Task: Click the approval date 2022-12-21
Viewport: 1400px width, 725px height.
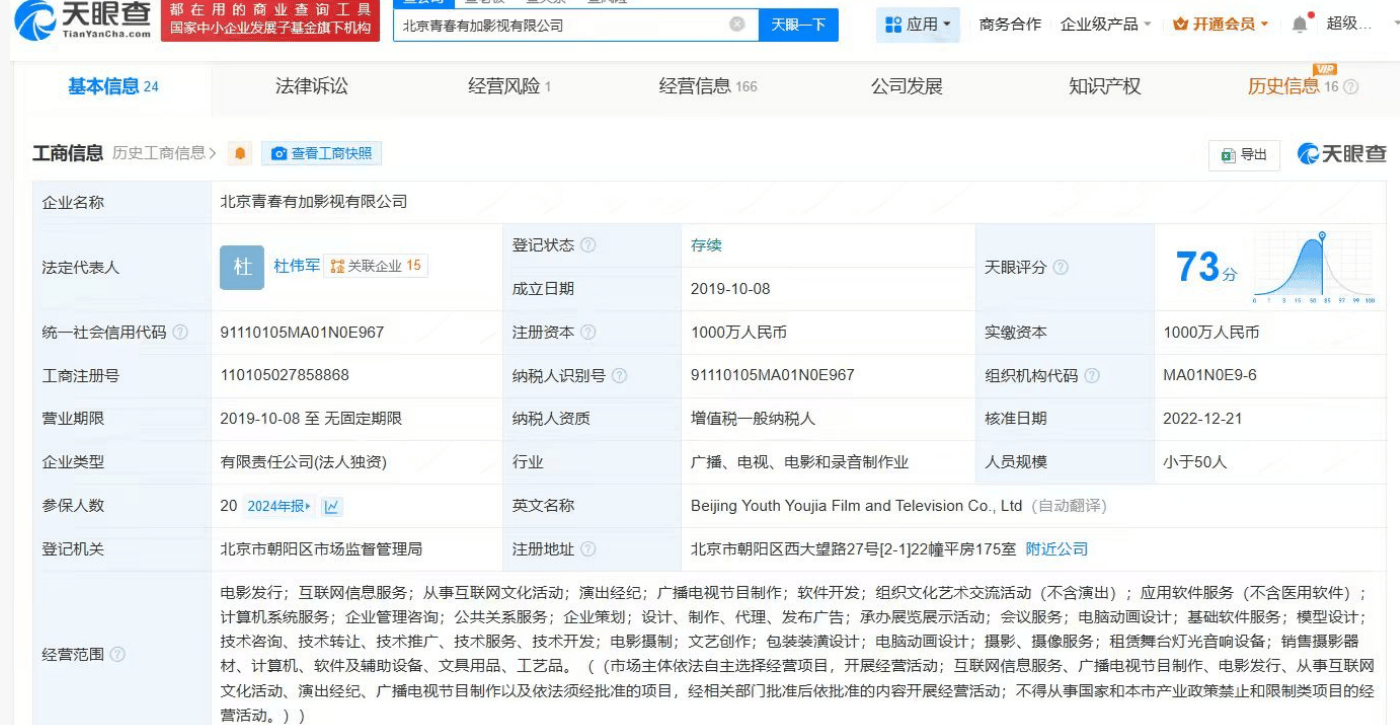Action: tap(1203, 419)
